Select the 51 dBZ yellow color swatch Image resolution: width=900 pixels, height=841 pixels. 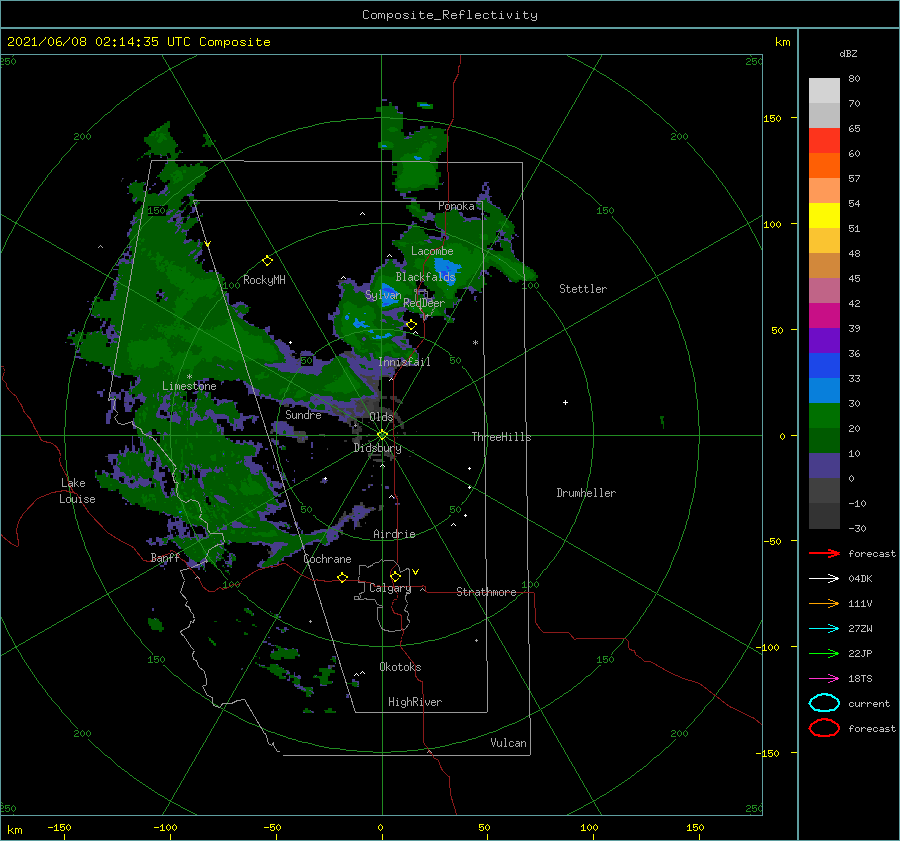click(824, 216)
